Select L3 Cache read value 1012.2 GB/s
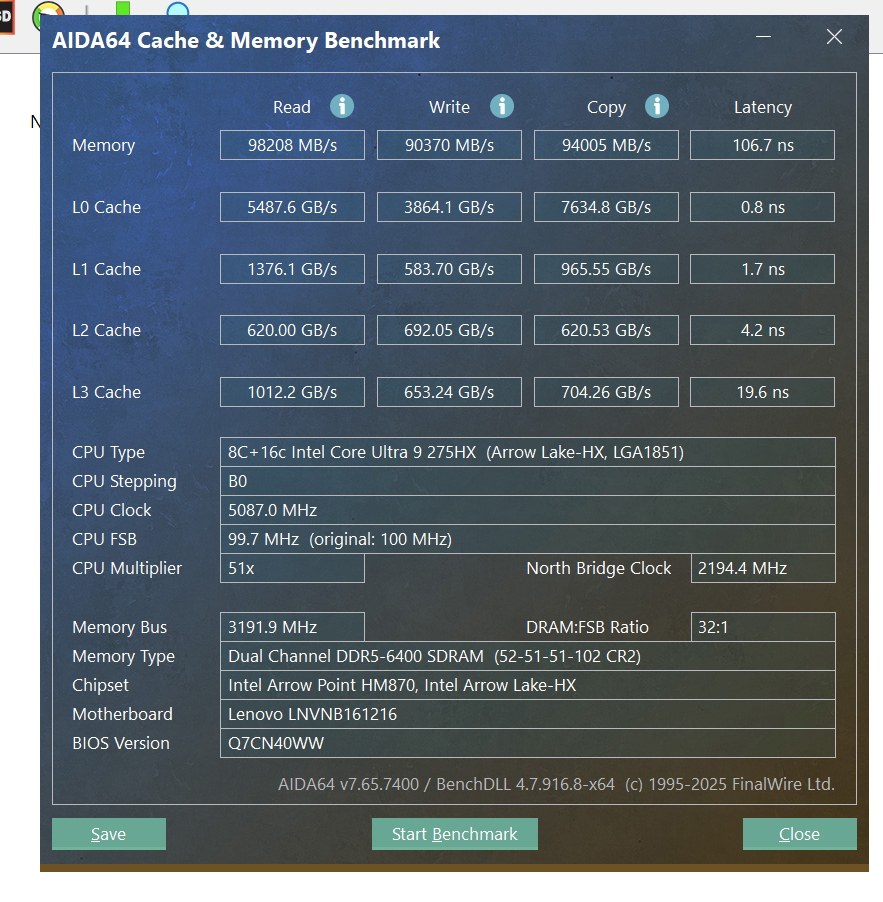 [x=292, y=392]
